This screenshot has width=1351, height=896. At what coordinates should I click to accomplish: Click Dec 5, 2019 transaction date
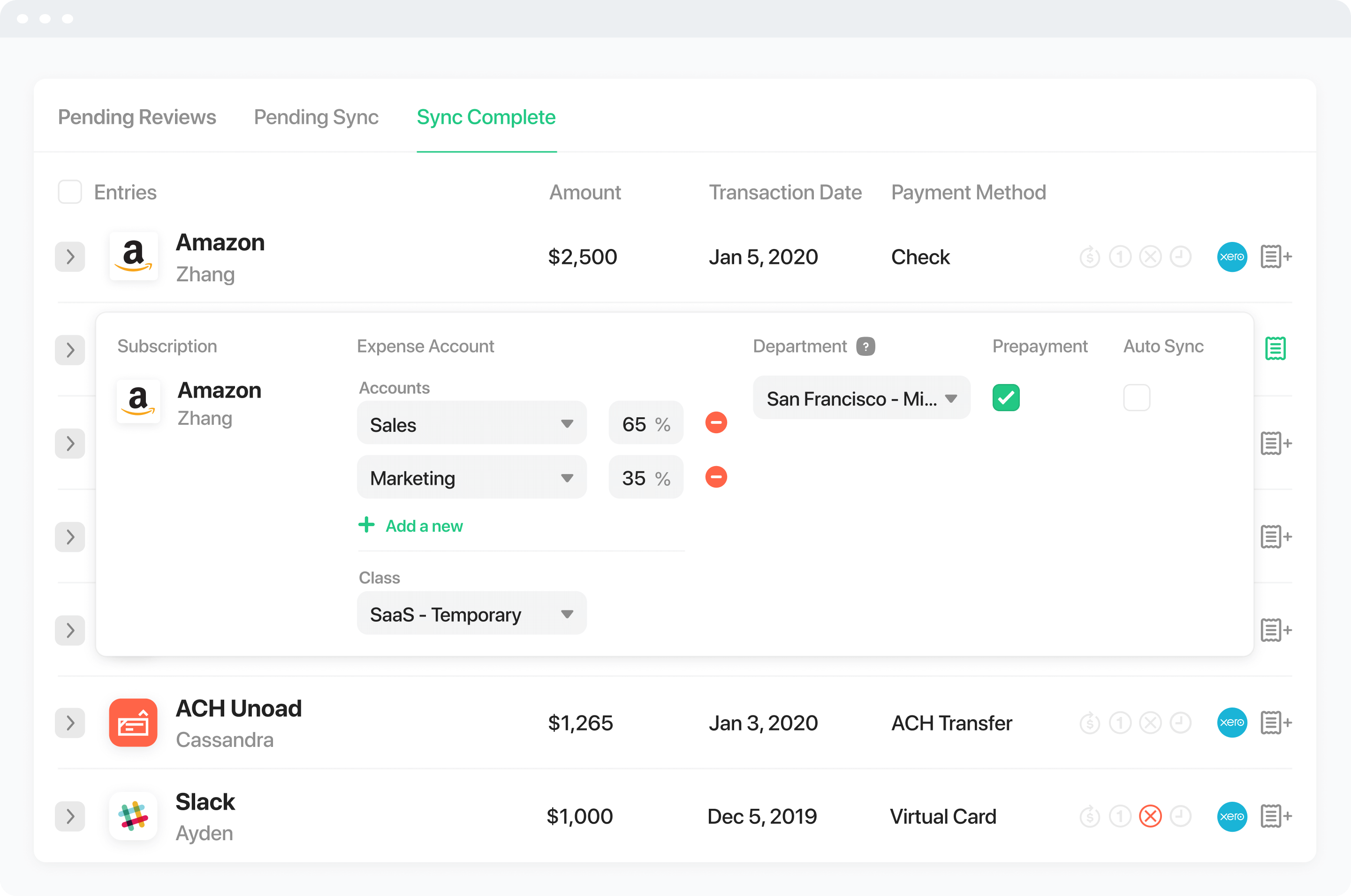762,817
